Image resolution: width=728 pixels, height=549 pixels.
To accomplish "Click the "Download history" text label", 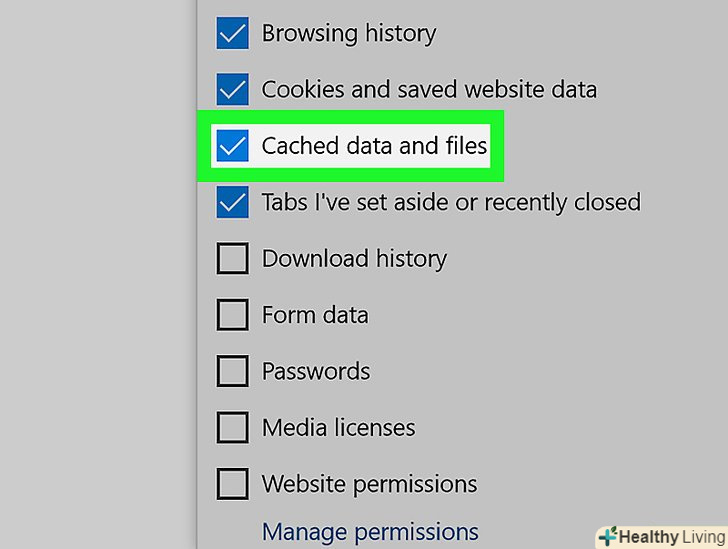I will tap(354, 259).
